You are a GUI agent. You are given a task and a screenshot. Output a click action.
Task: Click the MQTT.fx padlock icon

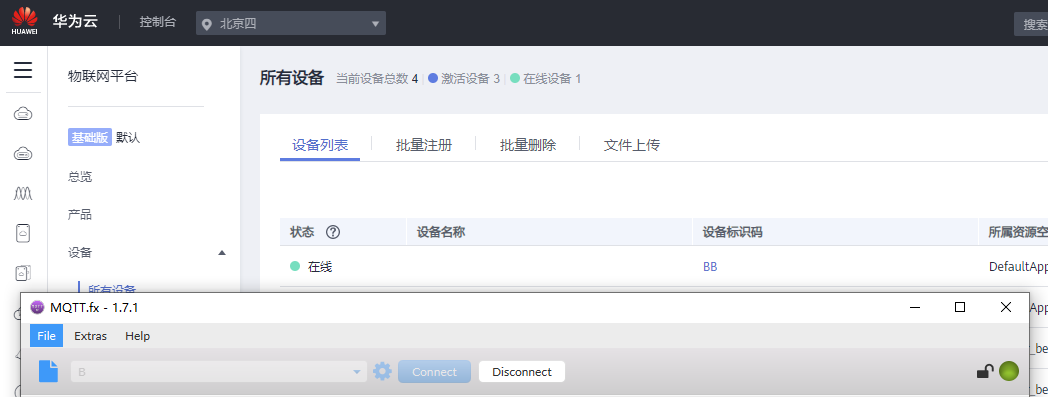tap(985, 371)
